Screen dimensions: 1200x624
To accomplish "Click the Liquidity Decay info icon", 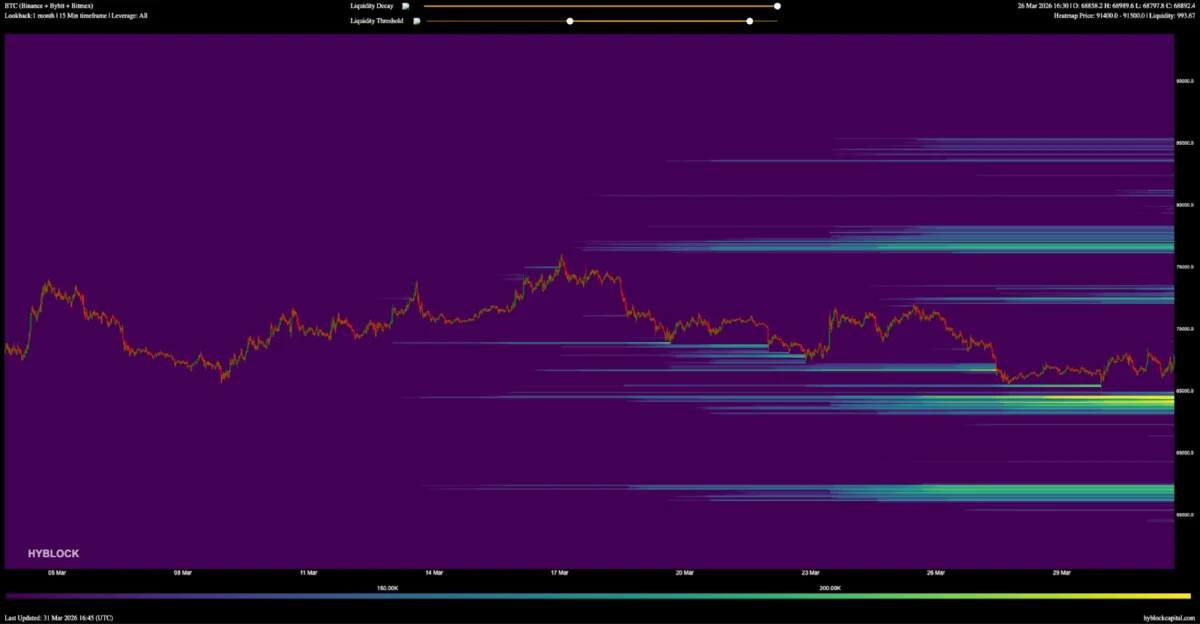I will tap(406, 6).
